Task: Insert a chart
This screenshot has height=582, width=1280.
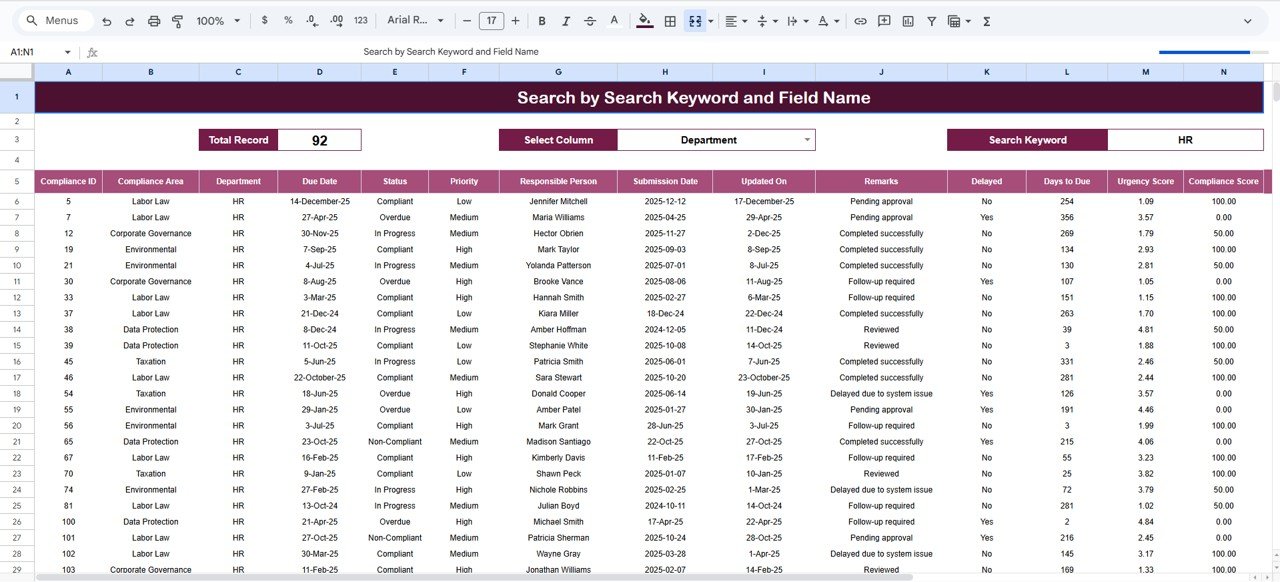Action: [908, 20]
